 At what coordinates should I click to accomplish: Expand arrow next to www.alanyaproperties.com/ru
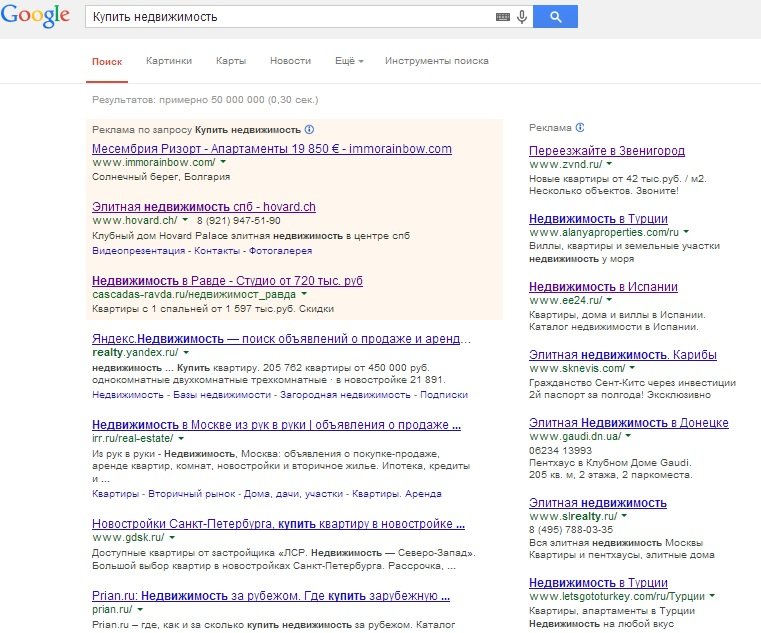[x=686, y=232]
